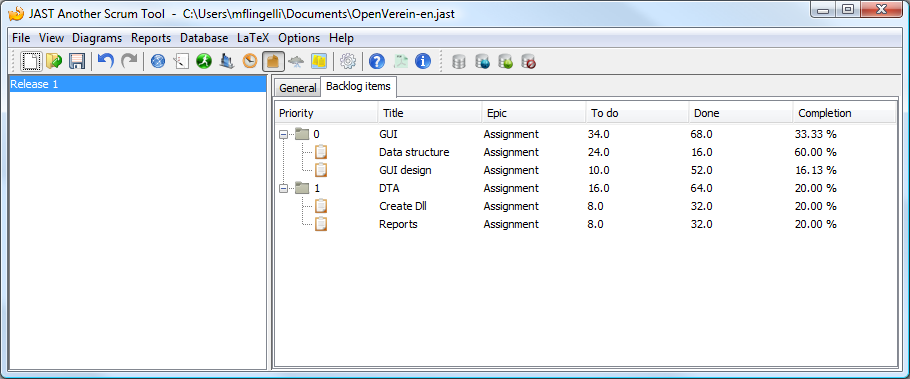The width and height of the screenshot is (910, 379).
Task: Click the 60.00 % completion value
Action: (x=815, y=152)
